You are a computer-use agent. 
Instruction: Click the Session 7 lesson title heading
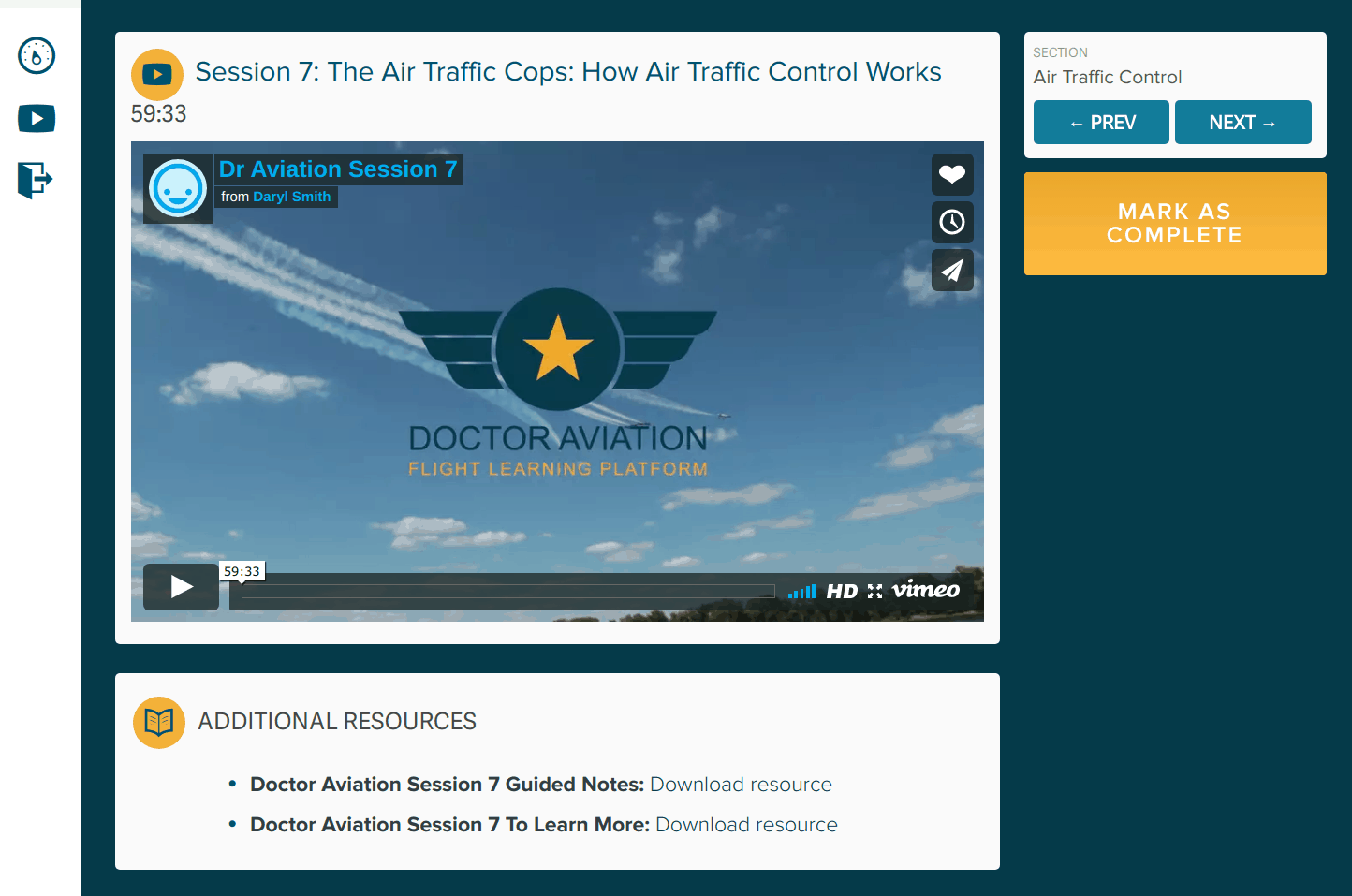click(x=568, y=72)
